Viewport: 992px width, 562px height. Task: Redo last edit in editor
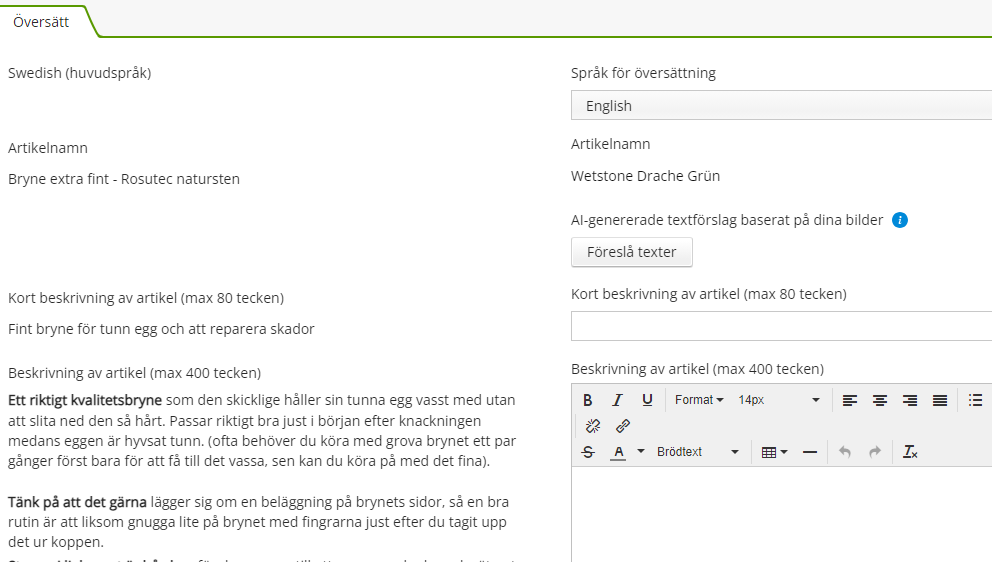click(x=875, y=452)
